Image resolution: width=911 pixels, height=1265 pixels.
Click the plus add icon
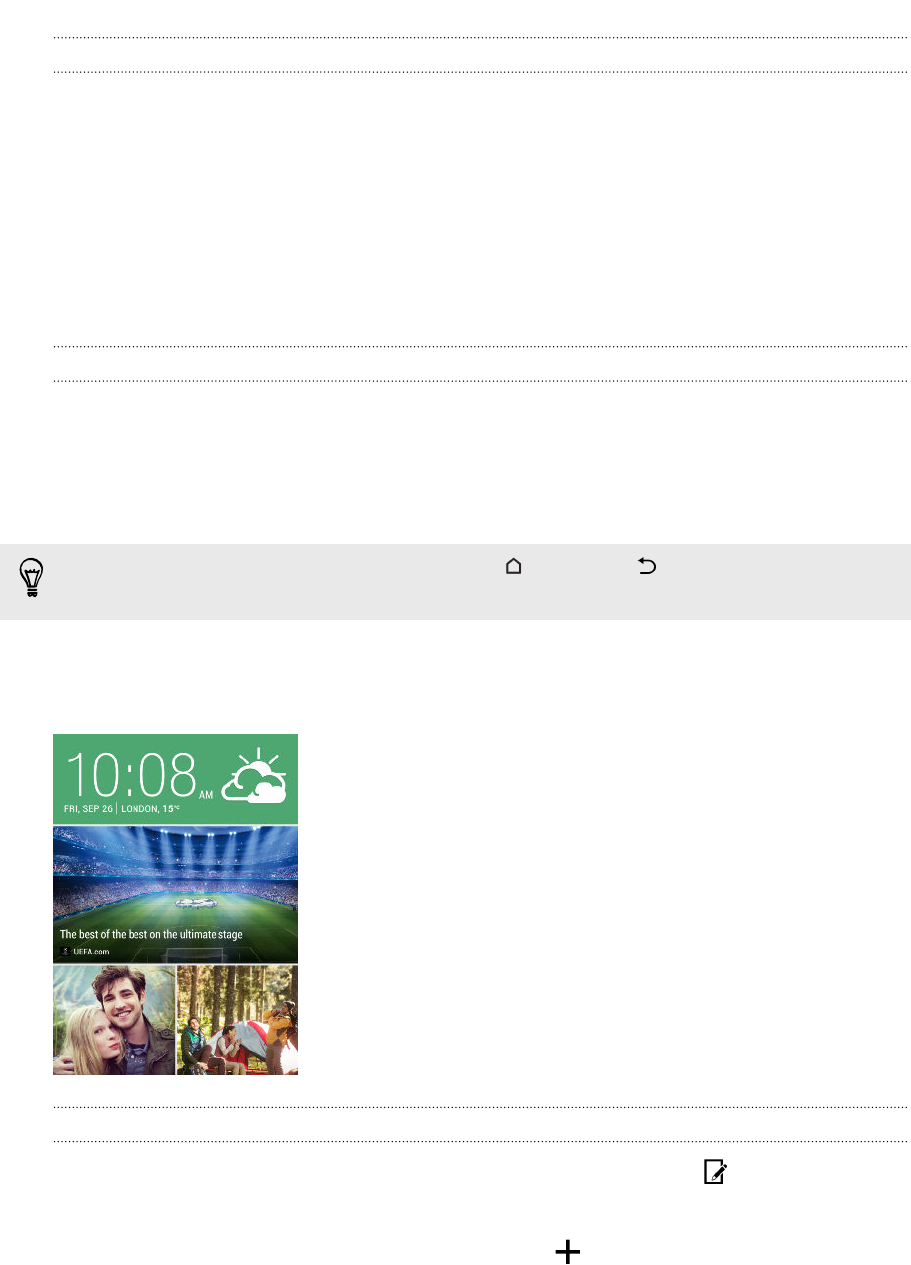tap(567, 1251)
